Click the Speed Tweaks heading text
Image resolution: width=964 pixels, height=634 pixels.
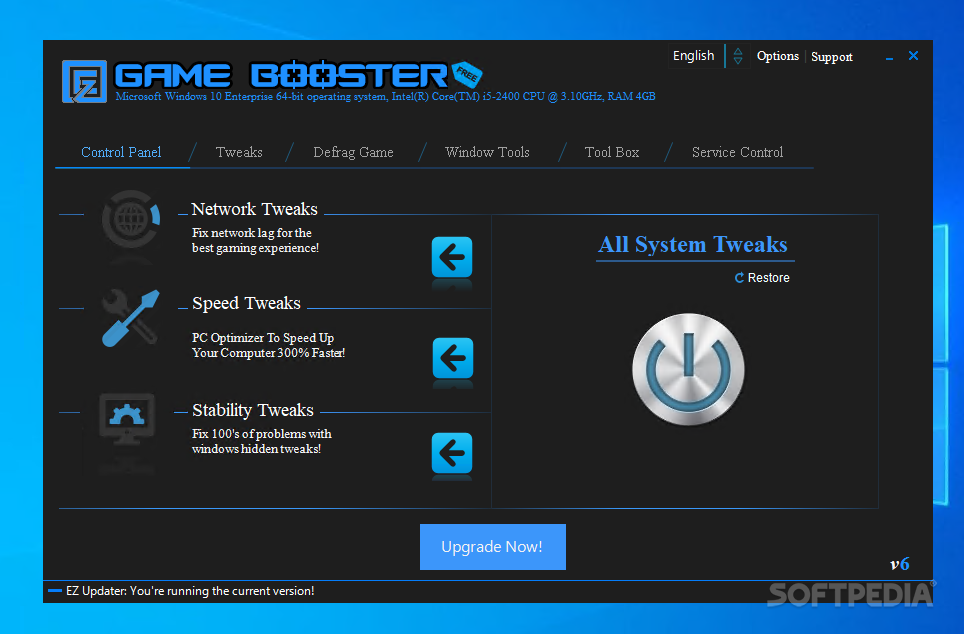pos(247,303)
